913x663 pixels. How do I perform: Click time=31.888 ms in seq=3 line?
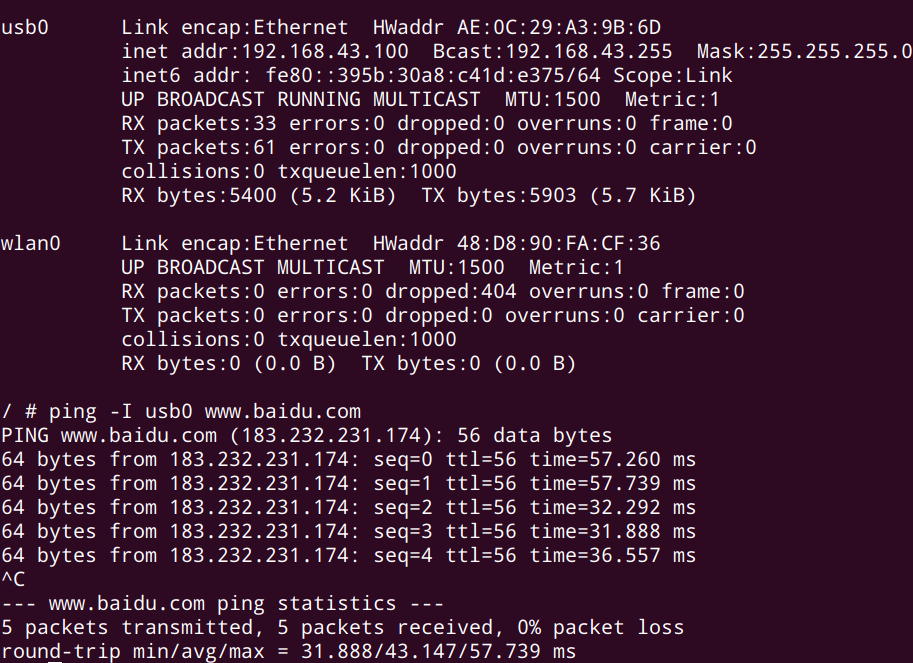click(x=613, y=531)
